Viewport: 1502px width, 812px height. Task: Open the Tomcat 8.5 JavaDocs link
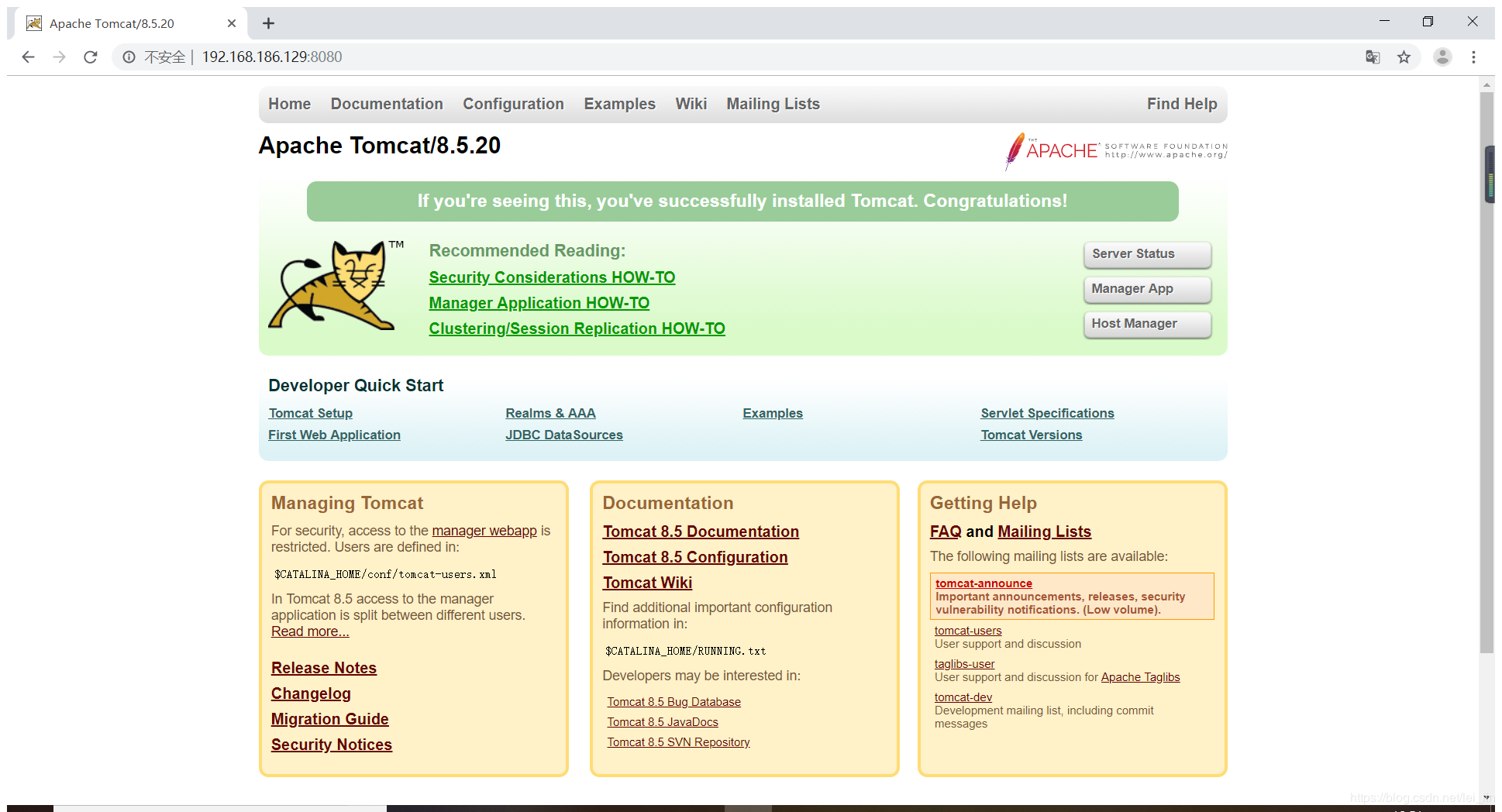663,722
